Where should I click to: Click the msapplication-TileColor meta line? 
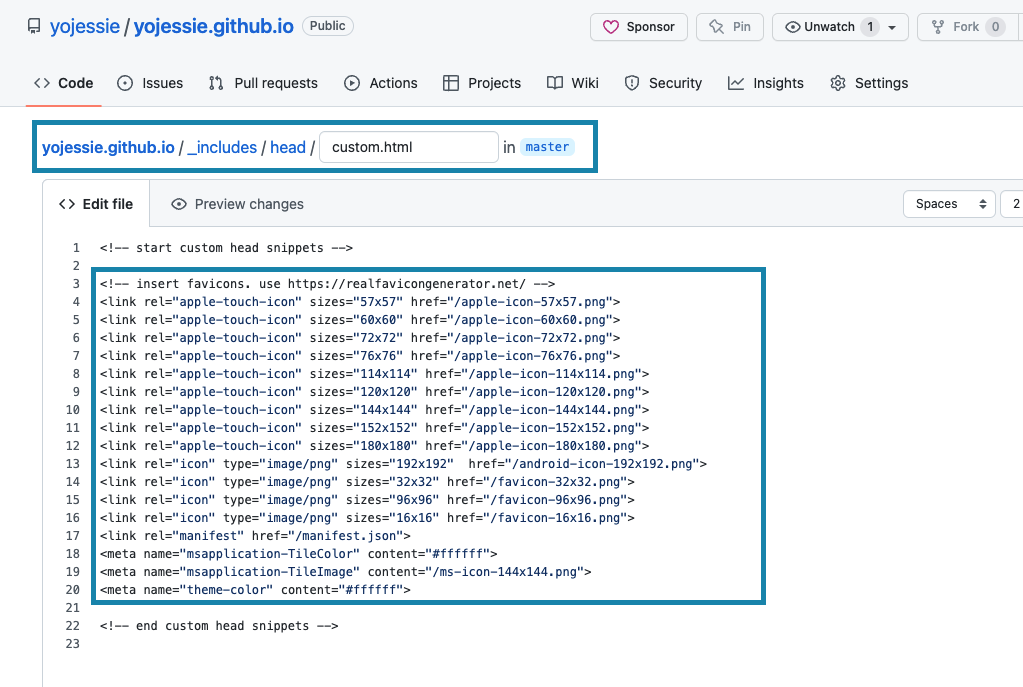(299, 554)
